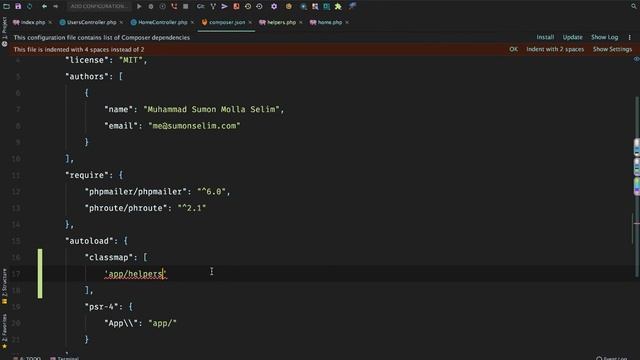The height and width of the screenshot is (360, 640).
Task: Click the inspections eye icon at editor corner
Action: (636, 59)
